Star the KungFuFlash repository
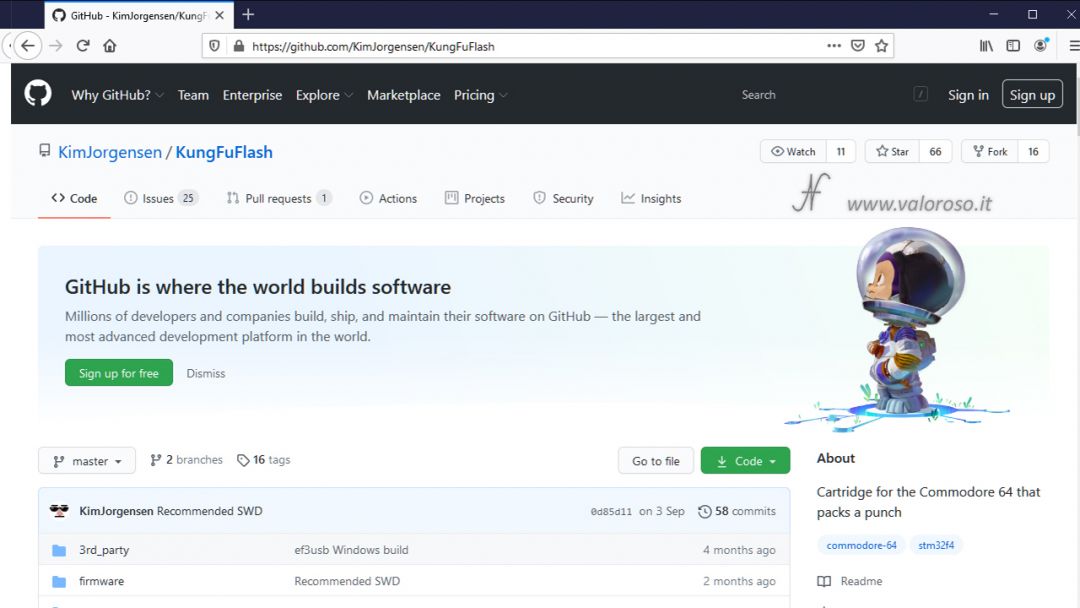This screenshot has height=608, width=1080. pyautogui.click(x=892, y=151)
